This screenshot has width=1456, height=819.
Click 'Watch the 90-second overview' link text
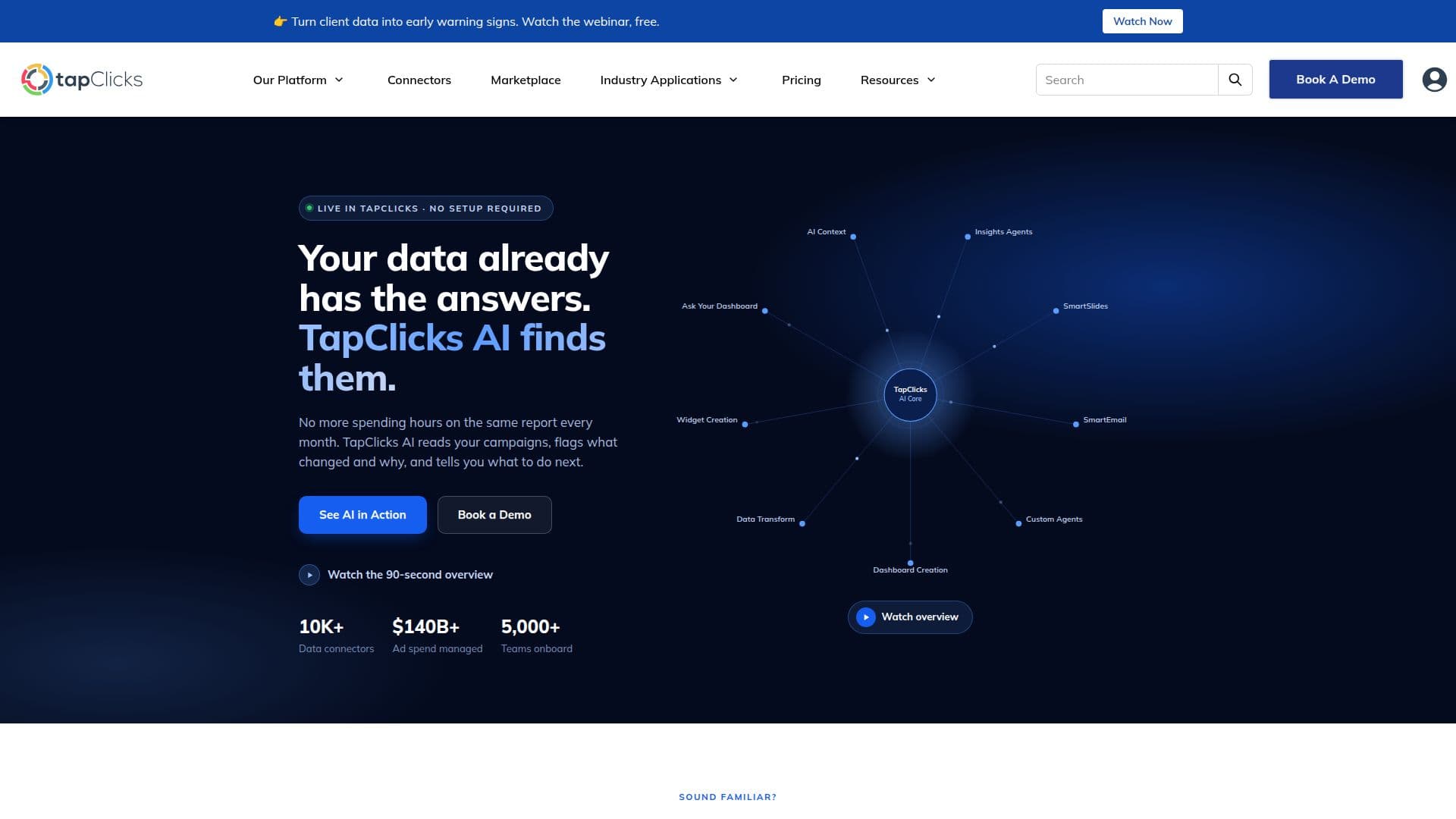coord(410,575)
